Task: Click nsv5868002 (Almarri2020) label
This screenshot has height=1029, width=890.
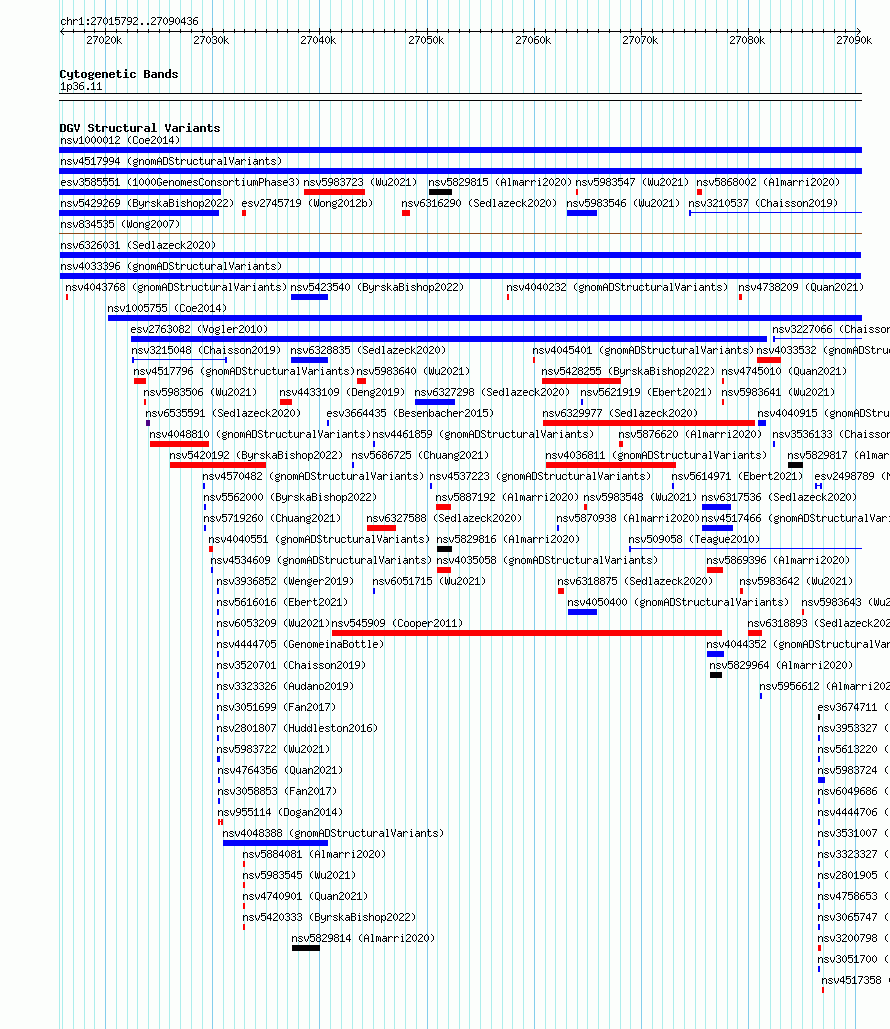Action: pos(768,182)
